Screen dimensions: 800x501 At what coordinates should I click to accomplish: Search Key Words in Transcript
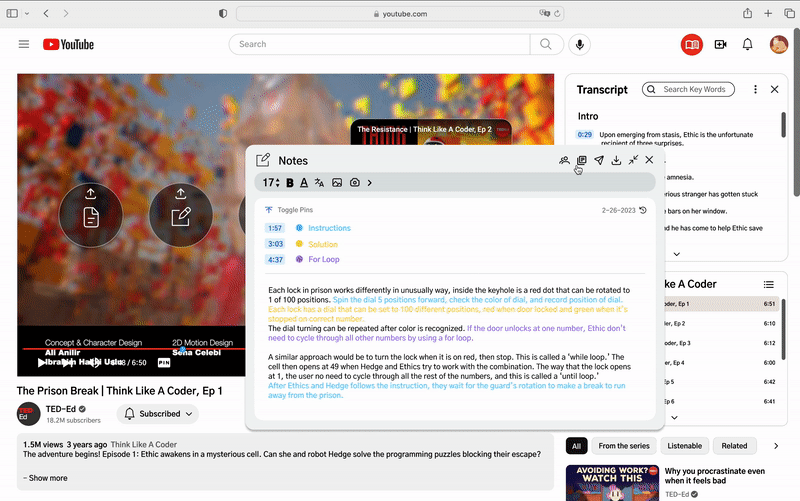click(688, 89)
